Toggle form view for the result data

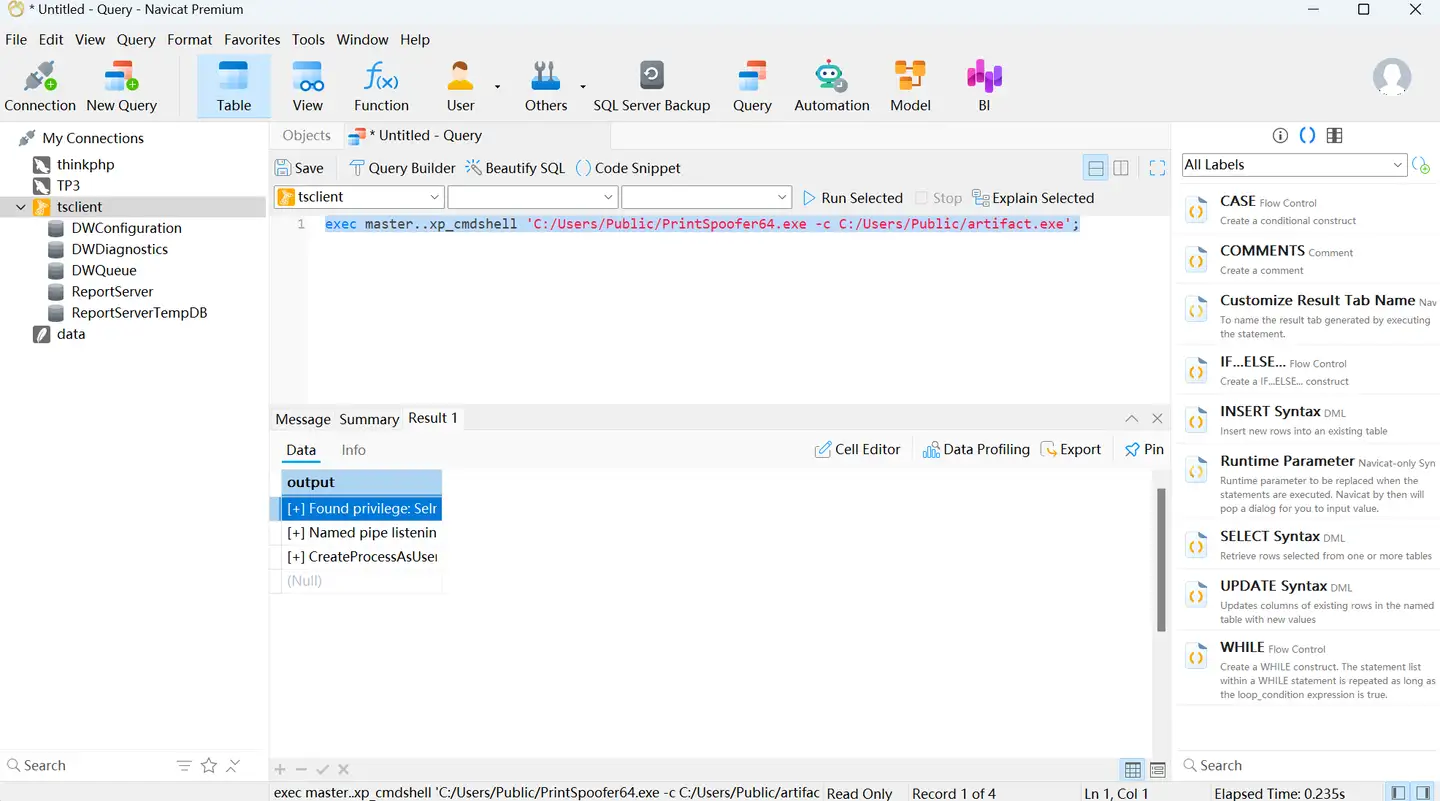pyautogui.click(x=1158, y=770)
